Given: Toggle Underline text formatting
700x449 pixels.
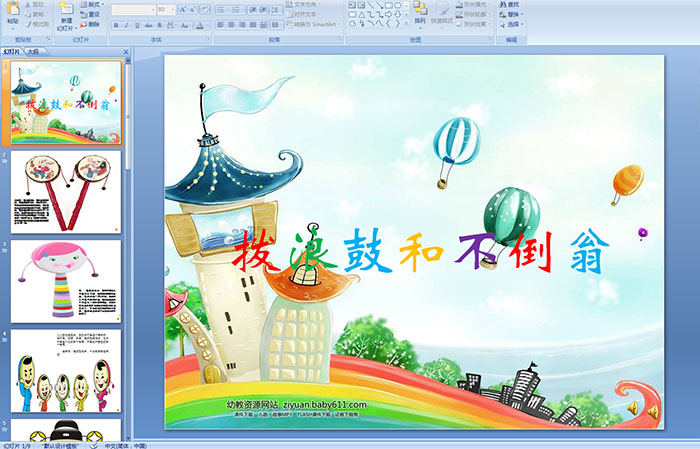Looking at the screenshot, I should tap(137, 25).
